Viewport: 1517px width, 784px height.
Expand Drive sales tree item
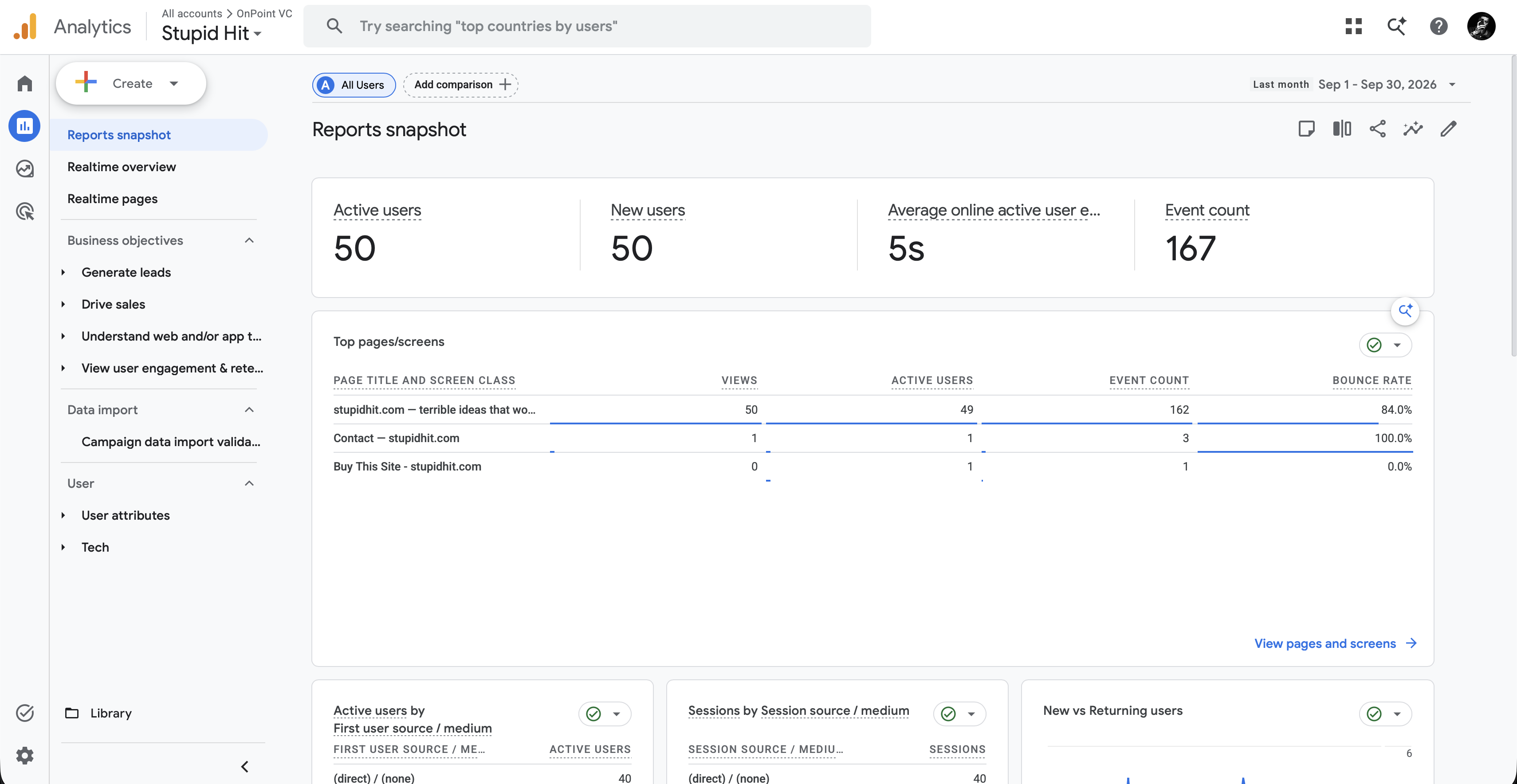(x=63, y=304)
